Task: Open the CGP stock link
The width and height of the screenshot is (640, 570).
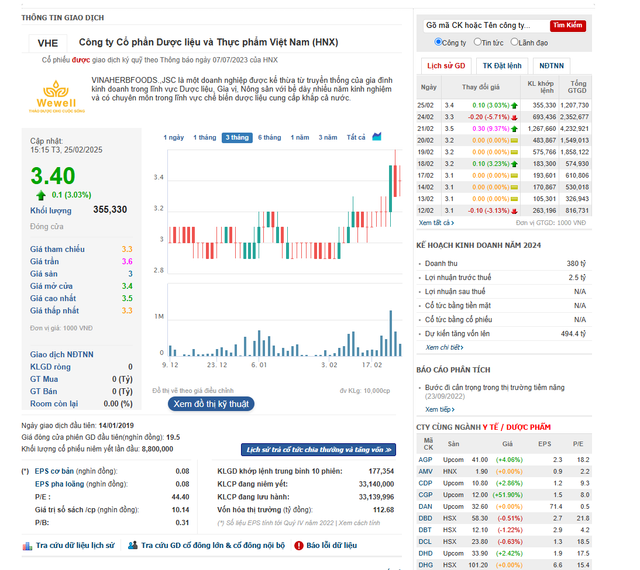Action: click(425, 495)
